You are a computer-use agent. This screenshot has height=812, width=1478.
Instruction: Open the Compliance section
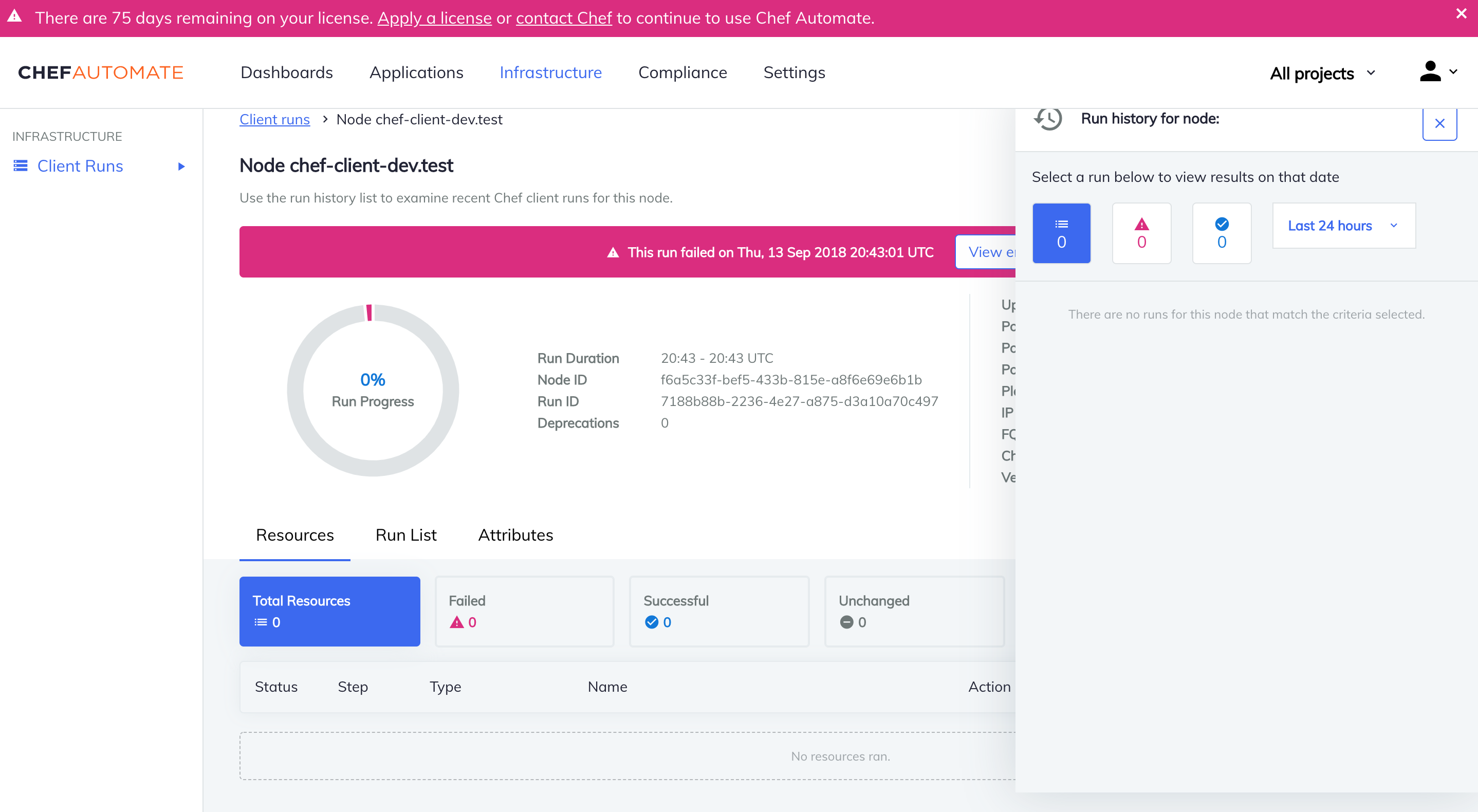[x=682, y=72]
